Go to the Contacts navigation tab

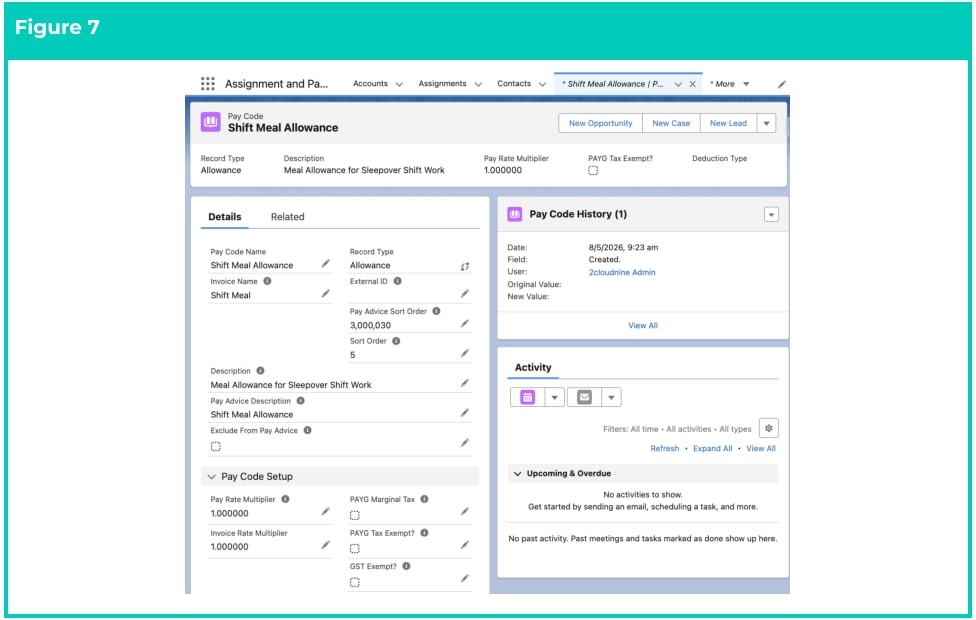(514, 83)
